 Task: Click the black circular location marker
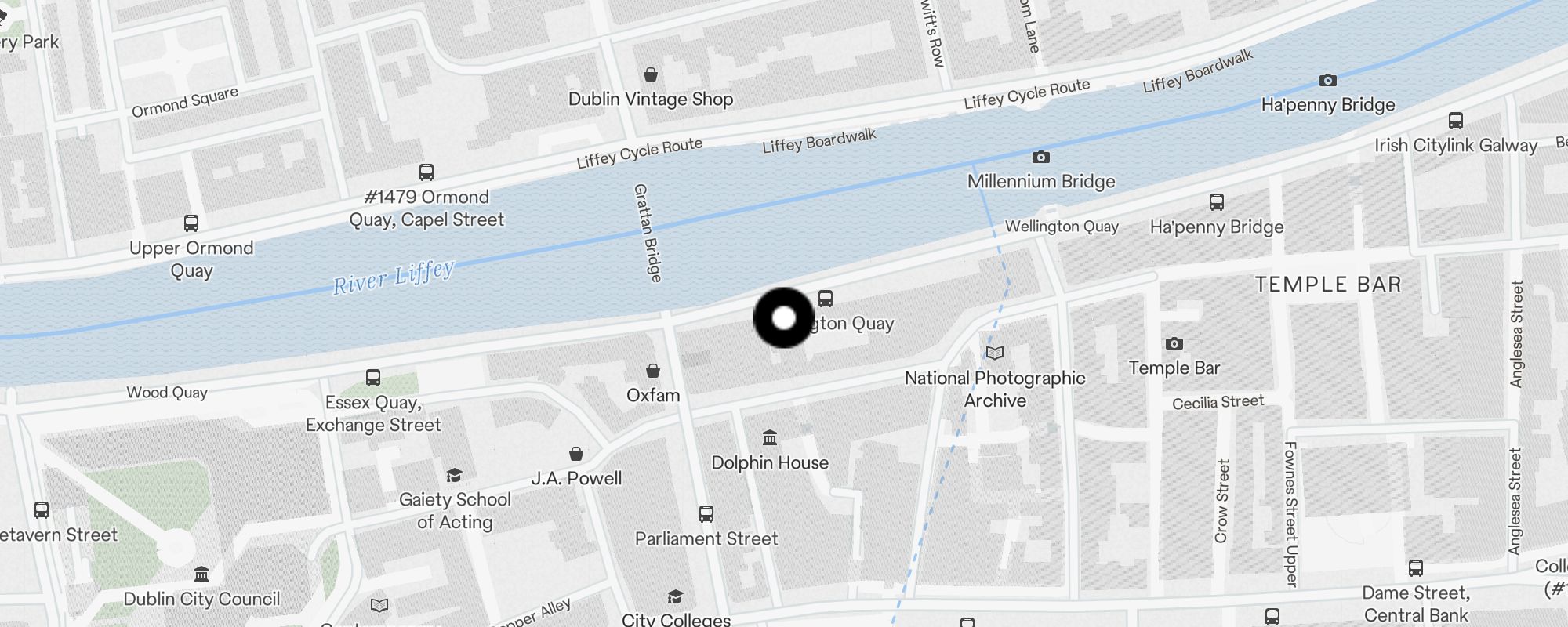pyautogui.click(x=784, y=317)
